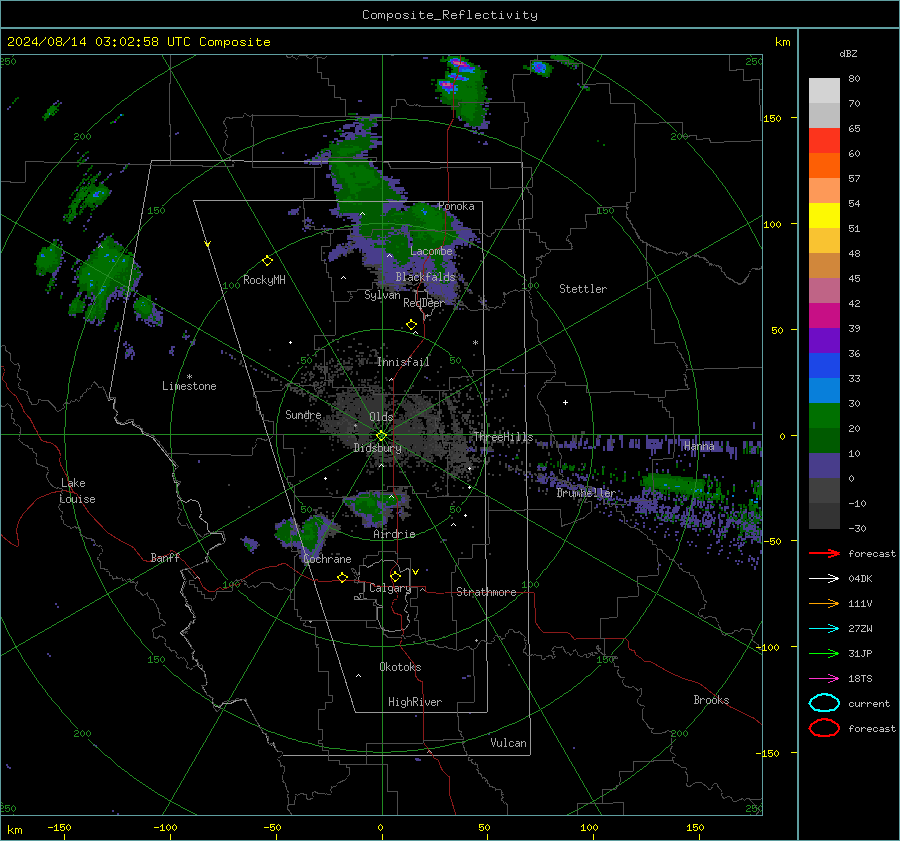Click the Blackfalds town label

(x=425, y=277)
